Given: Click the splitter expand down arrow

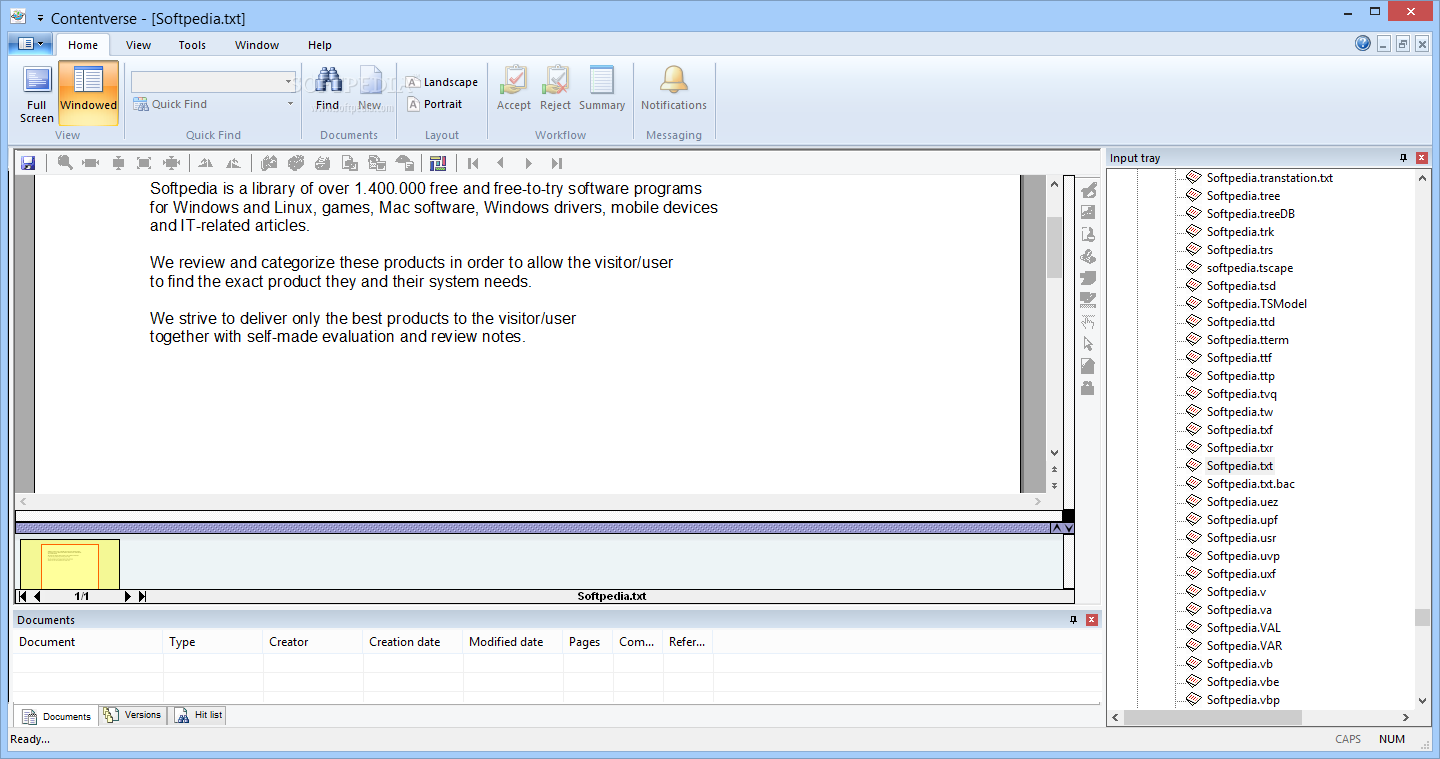Looking at the screenshot, I should pos(1069,528).
